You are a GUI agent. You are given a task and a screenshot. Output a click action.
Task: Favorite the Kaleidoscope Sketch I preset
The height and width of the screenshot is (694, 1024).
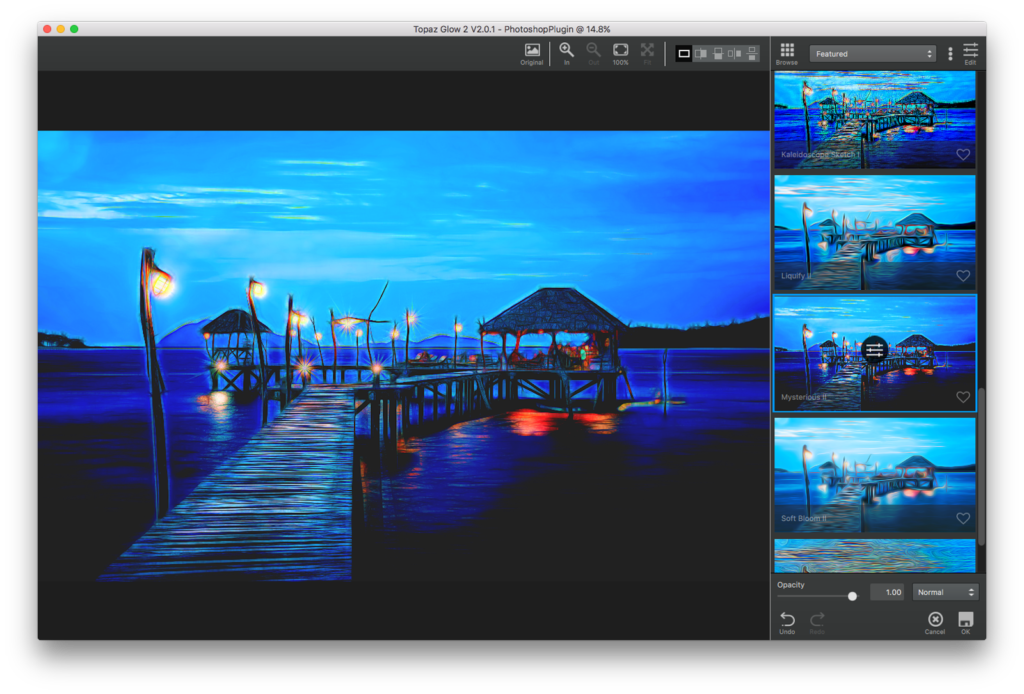point(963,155)
